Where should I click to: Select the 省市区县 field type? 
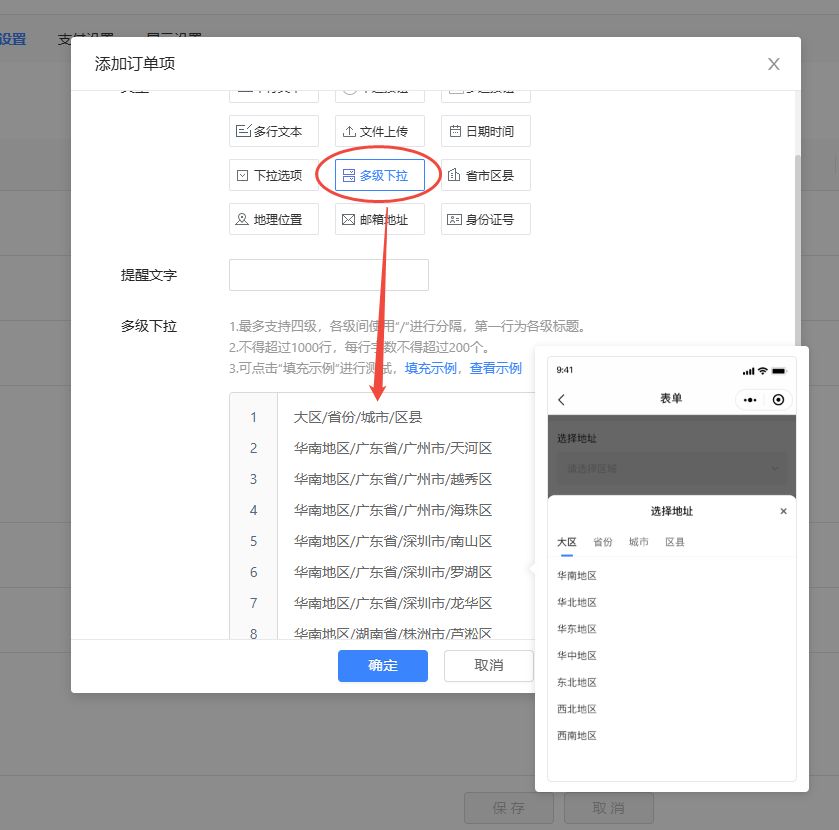[485, 175]
